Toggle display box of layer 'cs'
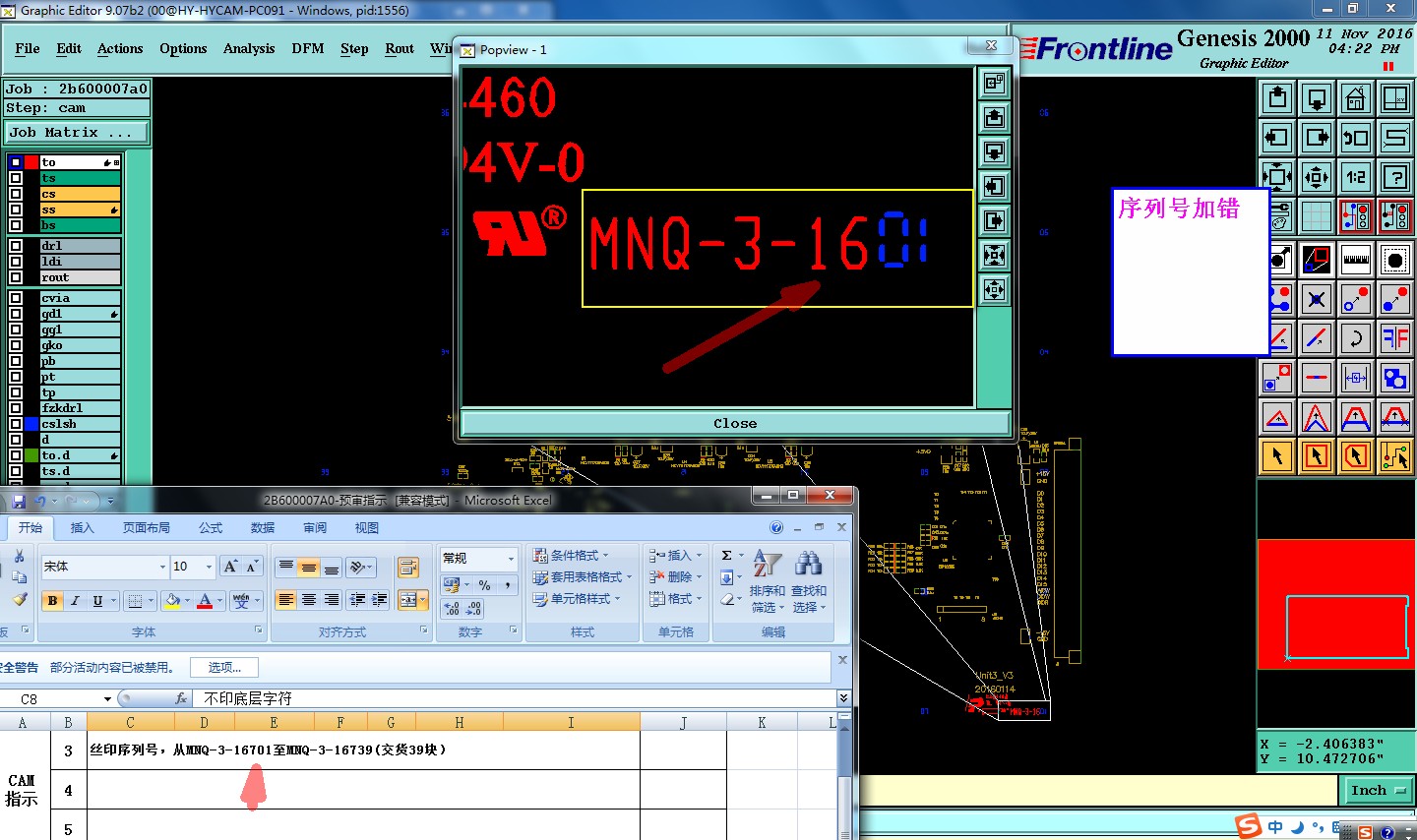The width and height of the screenshot is (1417, 840). pos(15,194)
